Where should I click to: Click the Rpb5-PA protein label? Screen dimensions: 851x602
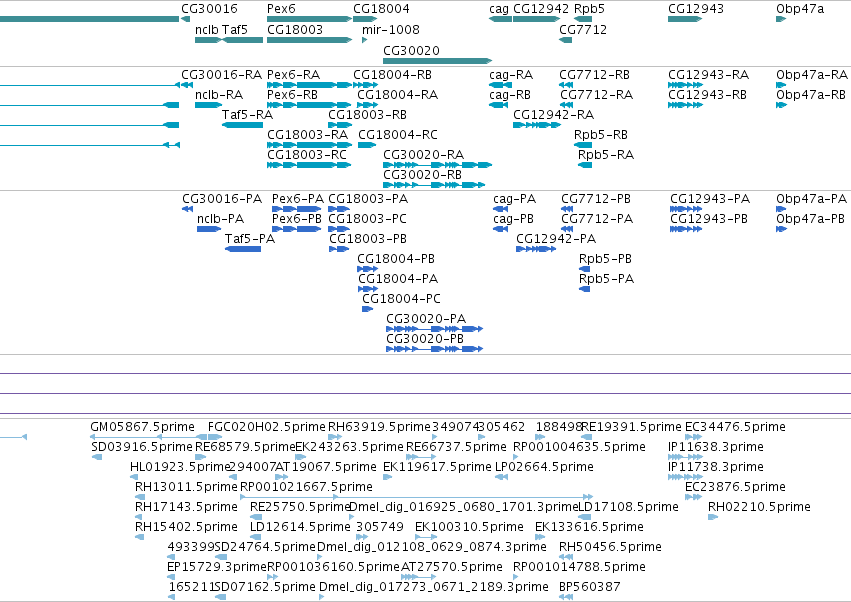click(606, 279)
